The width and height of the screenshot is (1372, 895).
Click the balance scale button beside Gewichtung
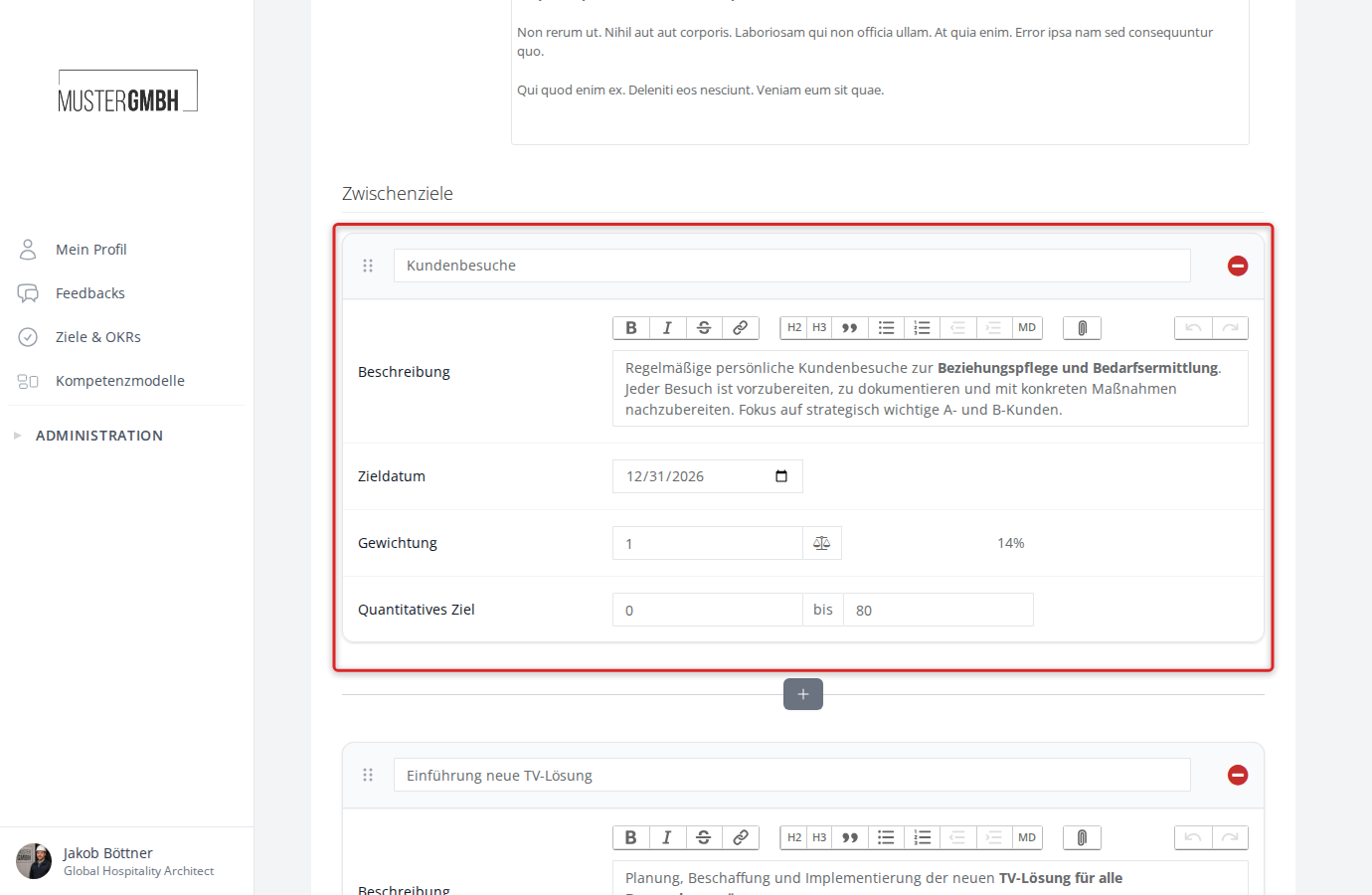pos(822,543)
